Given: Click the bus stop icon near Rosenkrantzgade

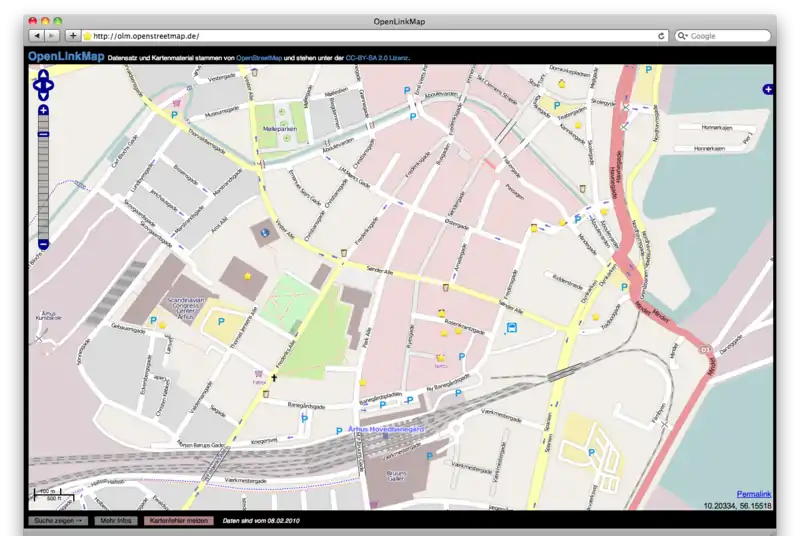Looking at the screenshot, I should [x=511, y=327].
